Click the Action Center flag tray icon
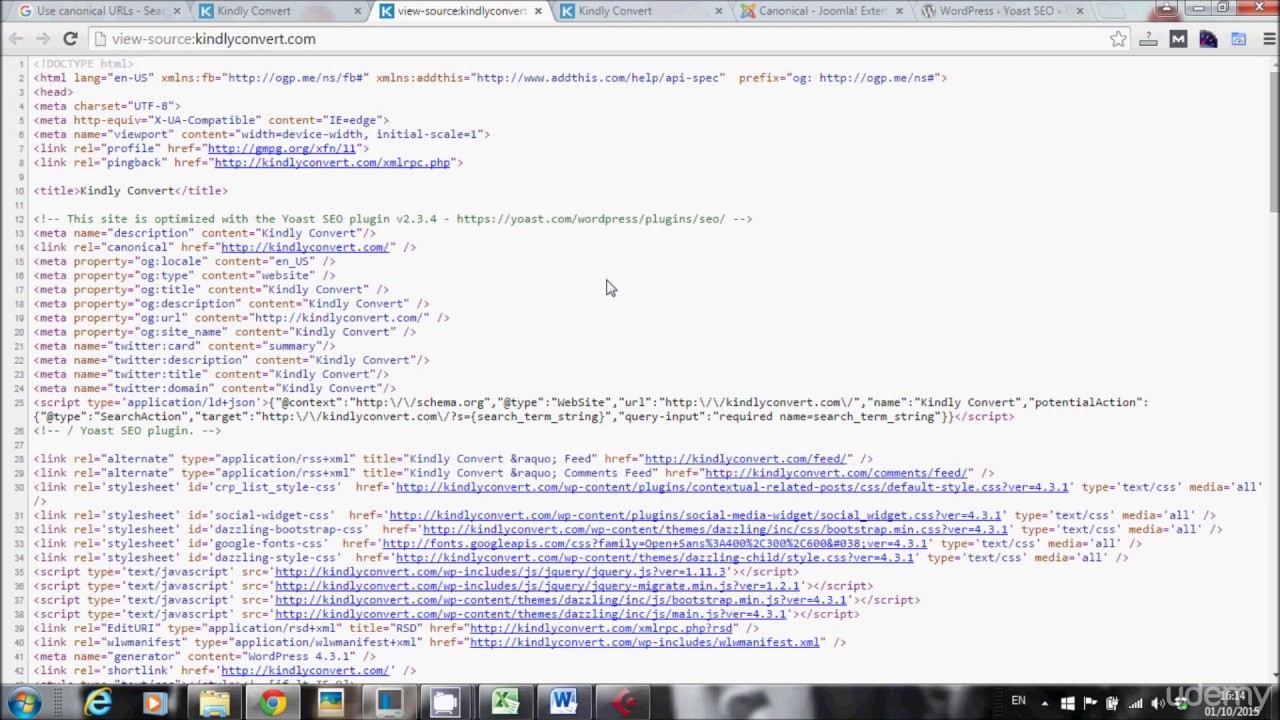 (x=1089, y=703)
